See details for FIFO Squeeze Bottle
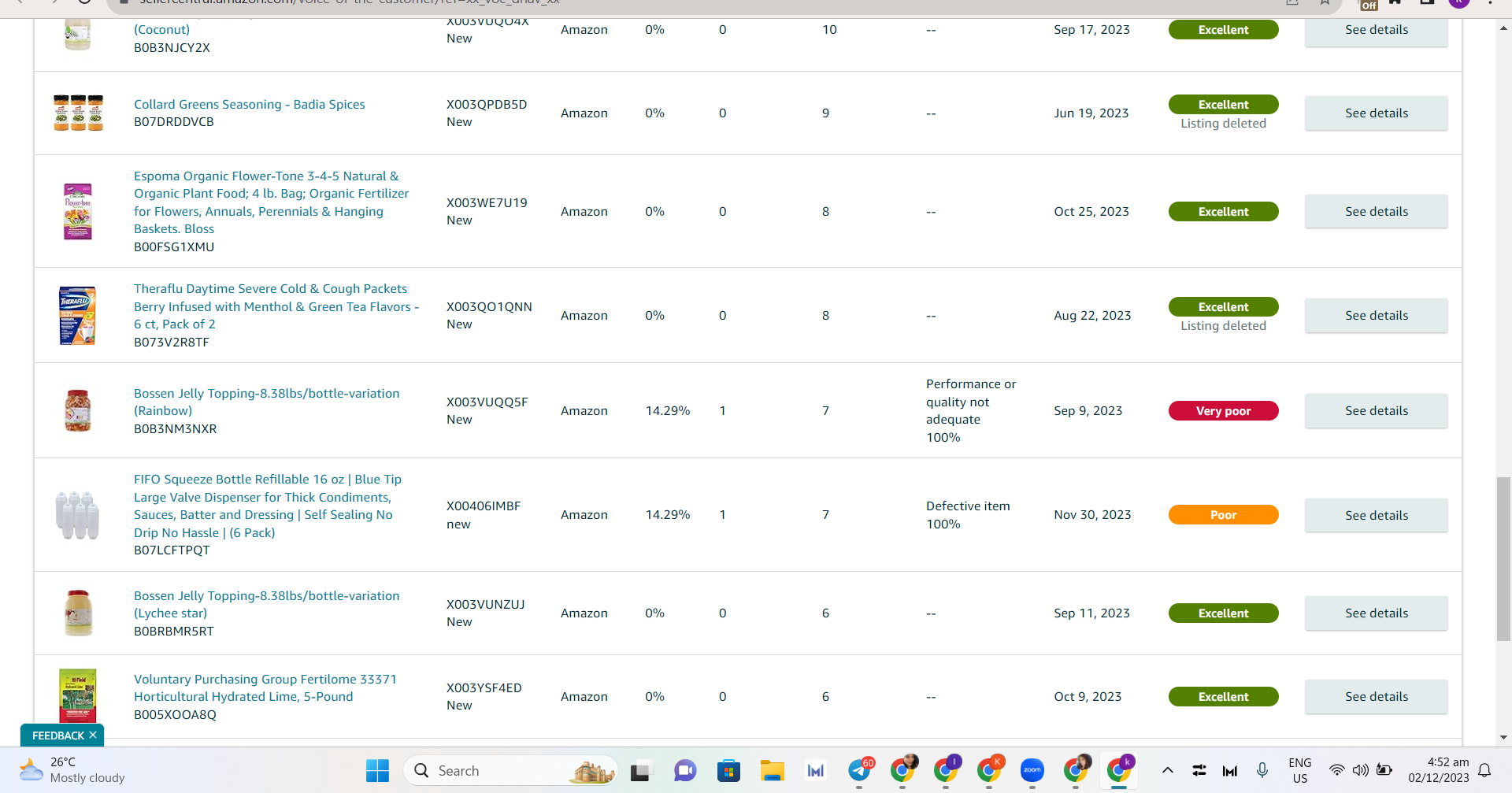This screenshot has width=1512, height=793. point(1376,516)
